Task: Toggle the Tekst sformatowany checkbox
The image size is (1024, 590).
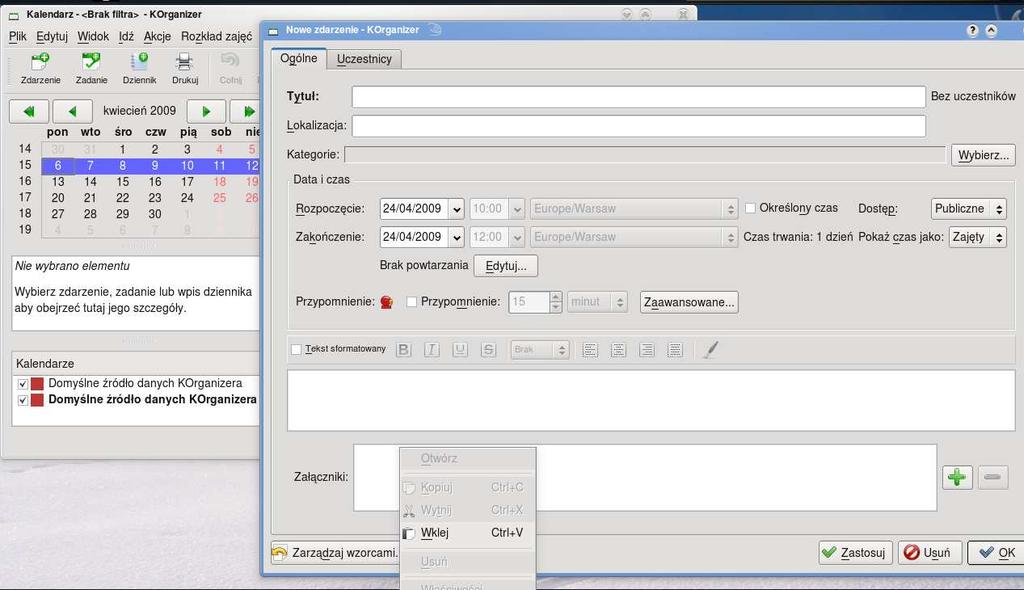Action: pos(296,350)
